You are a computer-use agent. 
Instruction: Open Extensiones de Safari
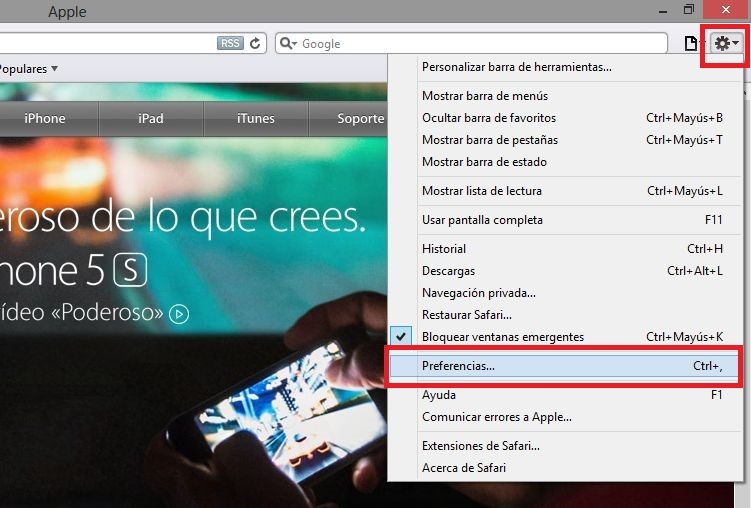coord(480,446)
